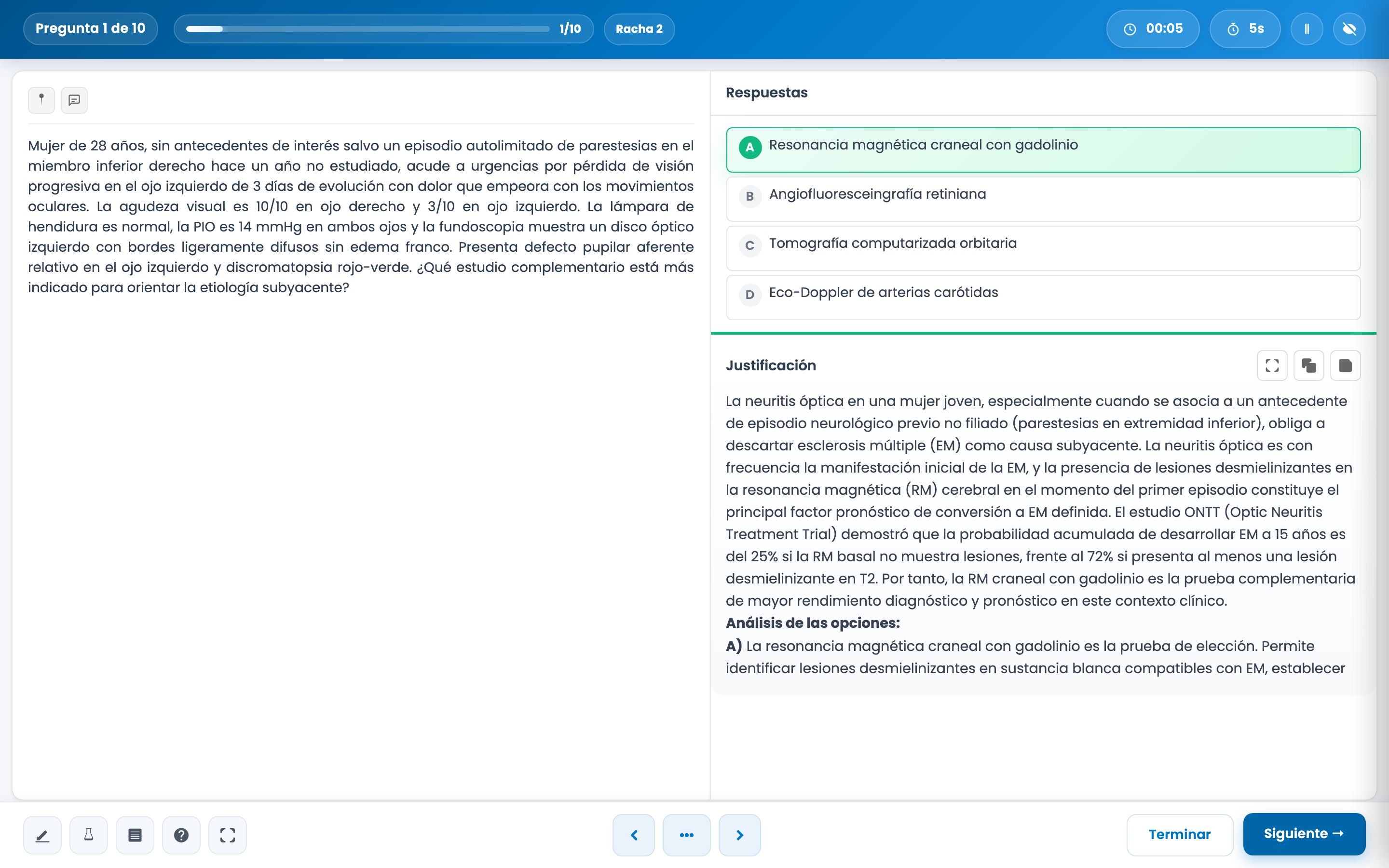Viewport: 1389px width, 868px height.
Task: Toggle the hide-visibility eye icon
Action: point(1349,29)
